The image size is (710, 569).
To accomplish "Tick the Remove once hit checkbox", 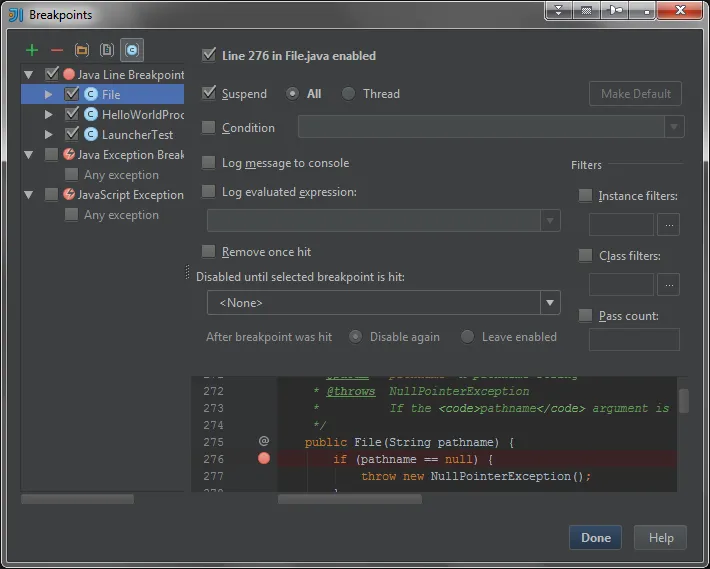I will pyautogui.click(x=208, y=251).
